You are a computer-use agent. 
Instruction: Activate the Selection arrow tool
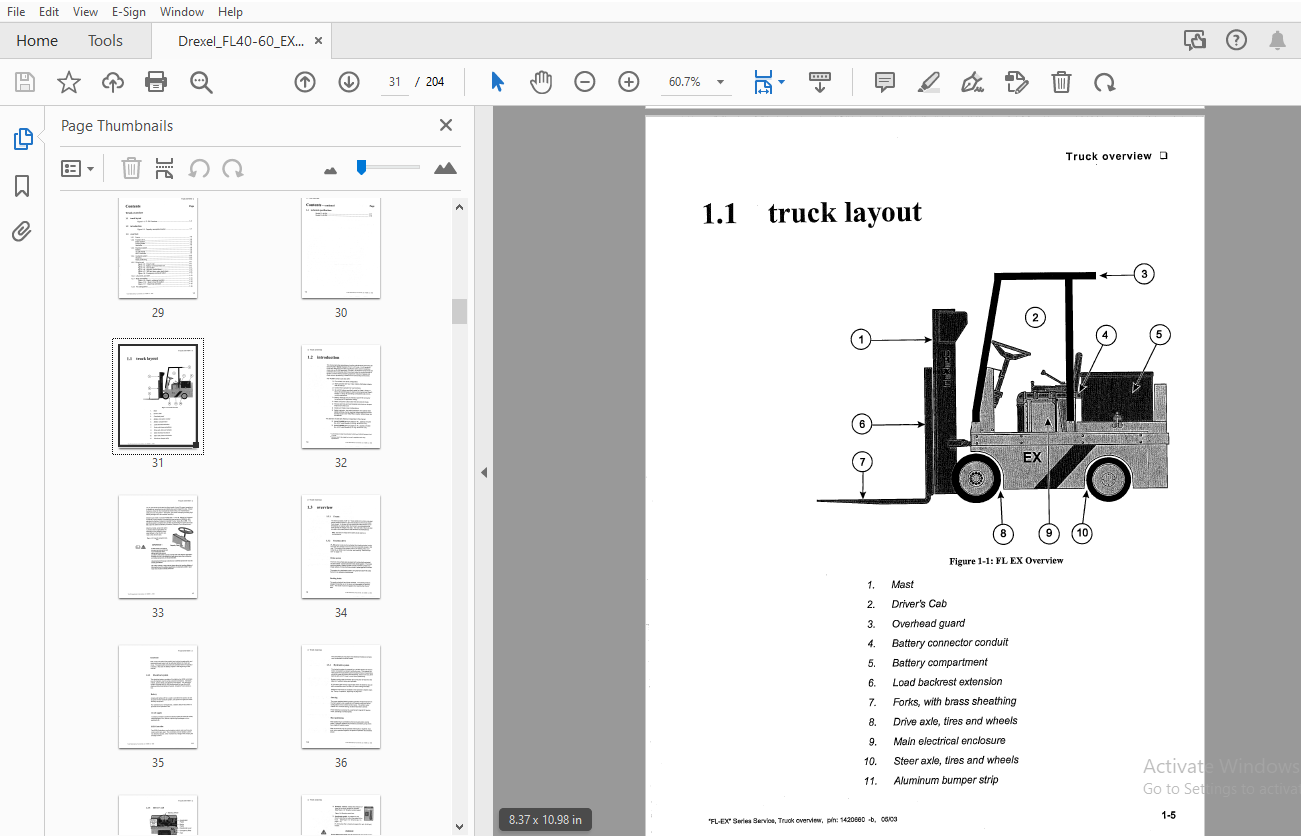(497, 82)
